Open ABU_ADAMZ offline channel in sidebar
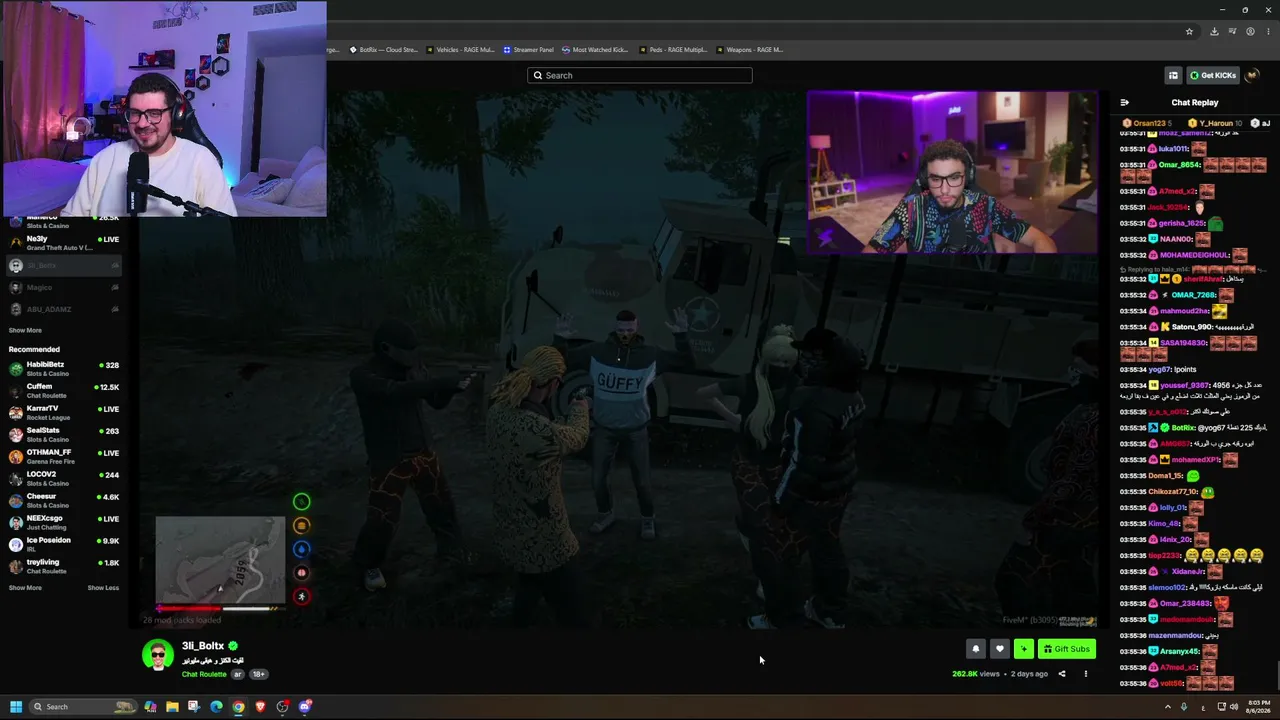 coord(64,309)
